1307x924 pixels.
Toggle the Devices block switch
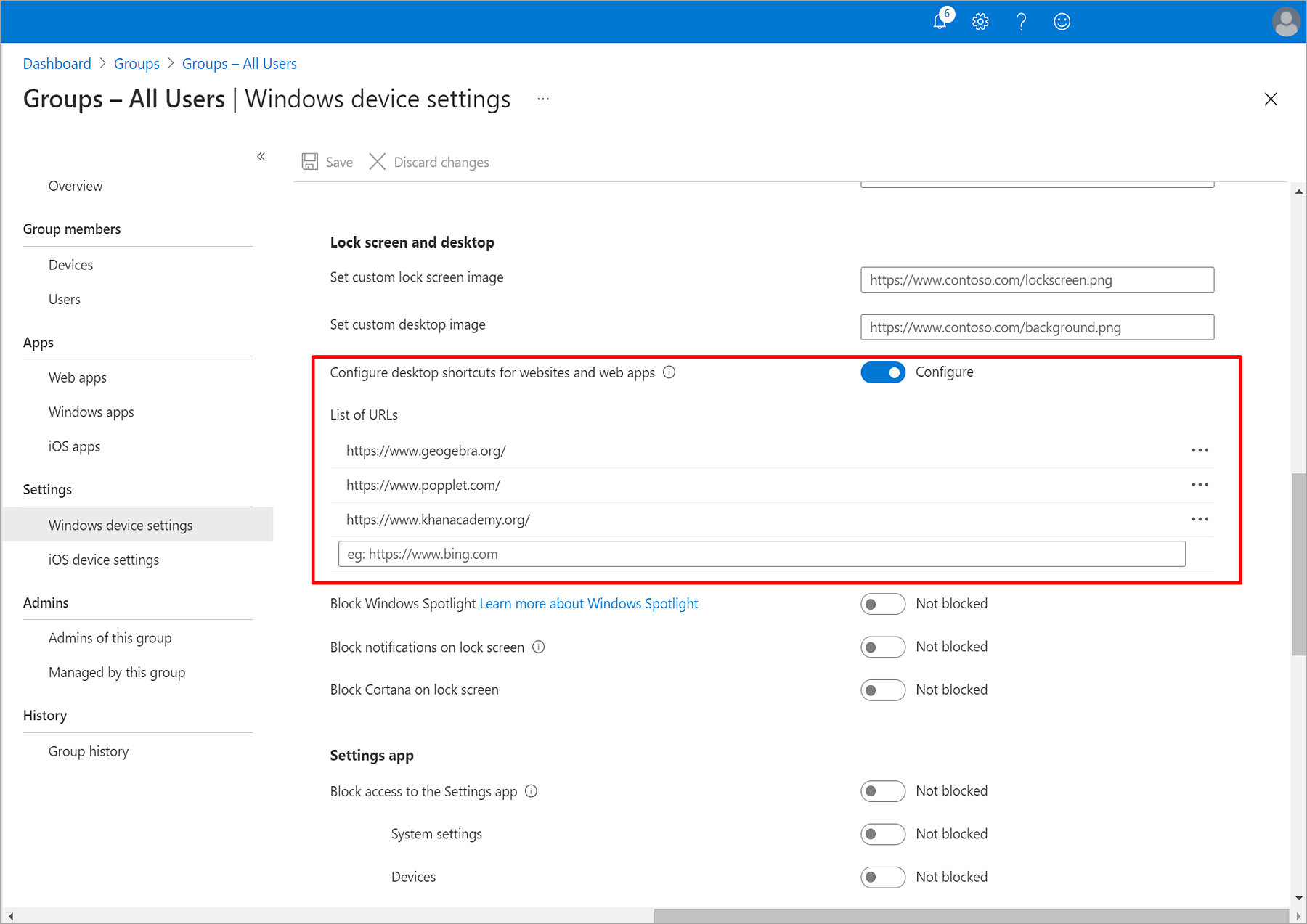click(x=883, y=877)
